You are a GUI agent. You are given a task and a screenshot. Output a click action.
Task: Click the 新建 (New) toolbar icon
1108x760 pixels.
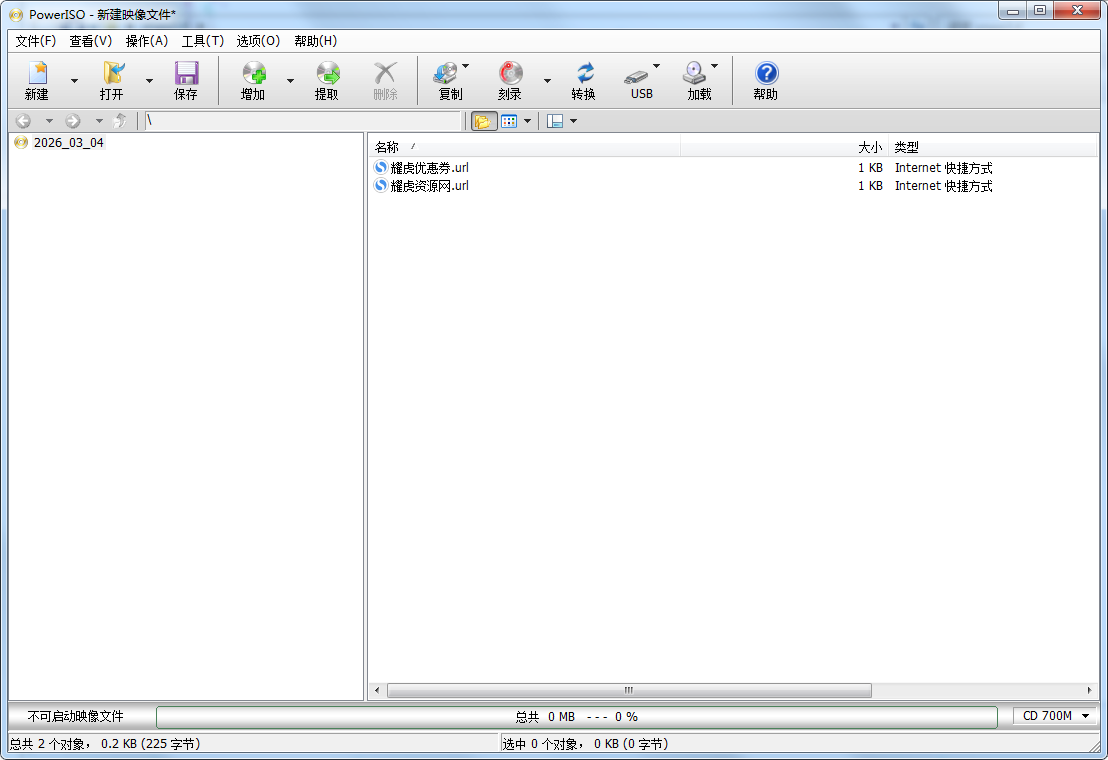tap(37, 80)
